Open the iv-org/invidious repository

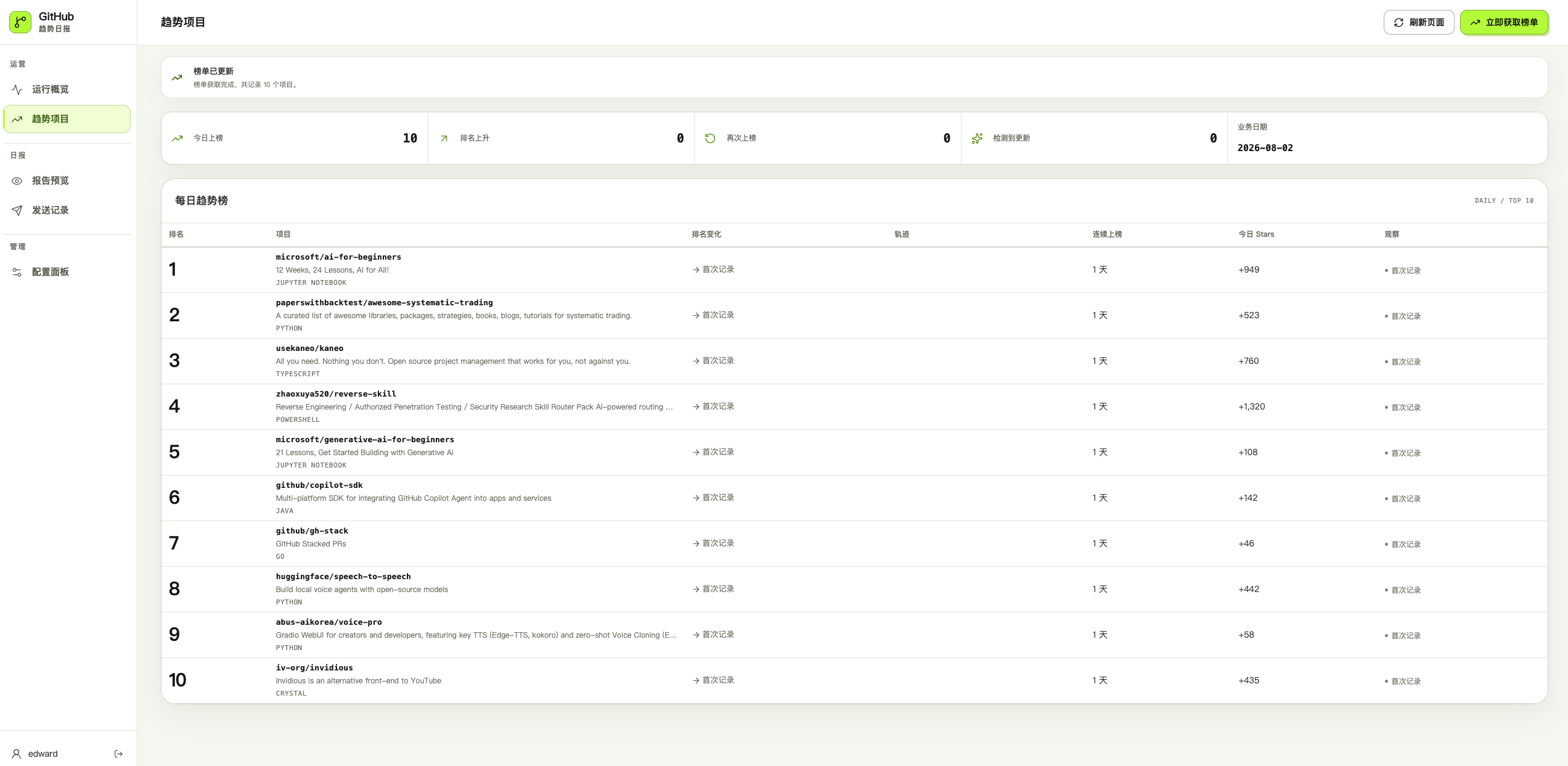[314, 668]
